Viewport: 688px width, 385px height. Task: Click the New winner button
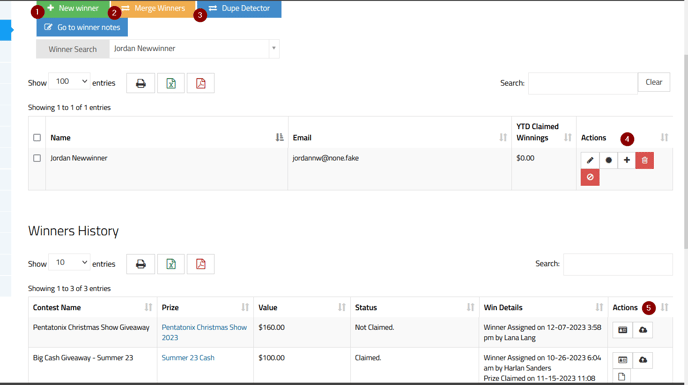pos(73,8)
